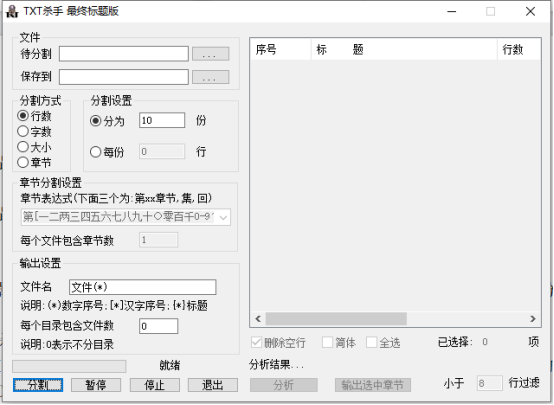
Task: Close the TXT杀手 window
Action: [530, 11]
